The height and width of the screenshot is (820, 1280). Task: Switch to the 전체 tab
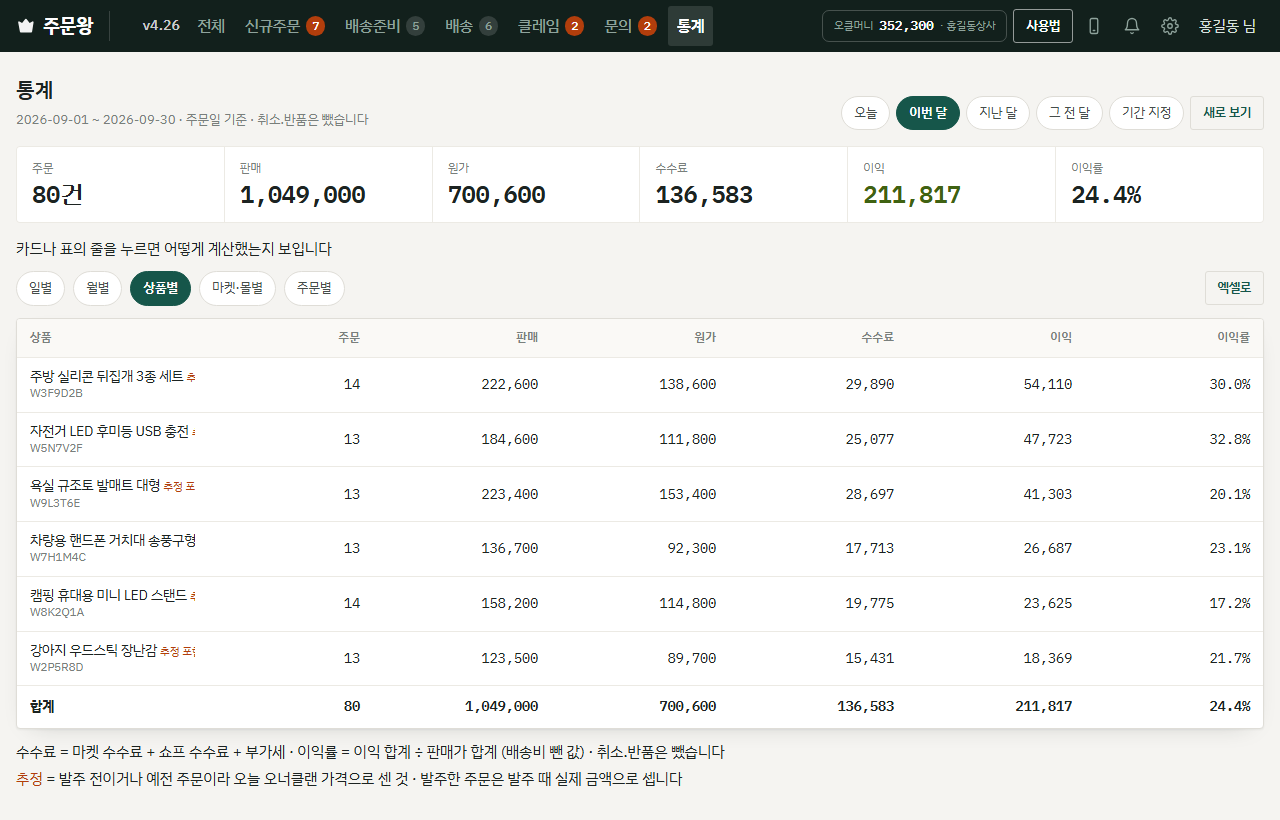coord(211,26)
